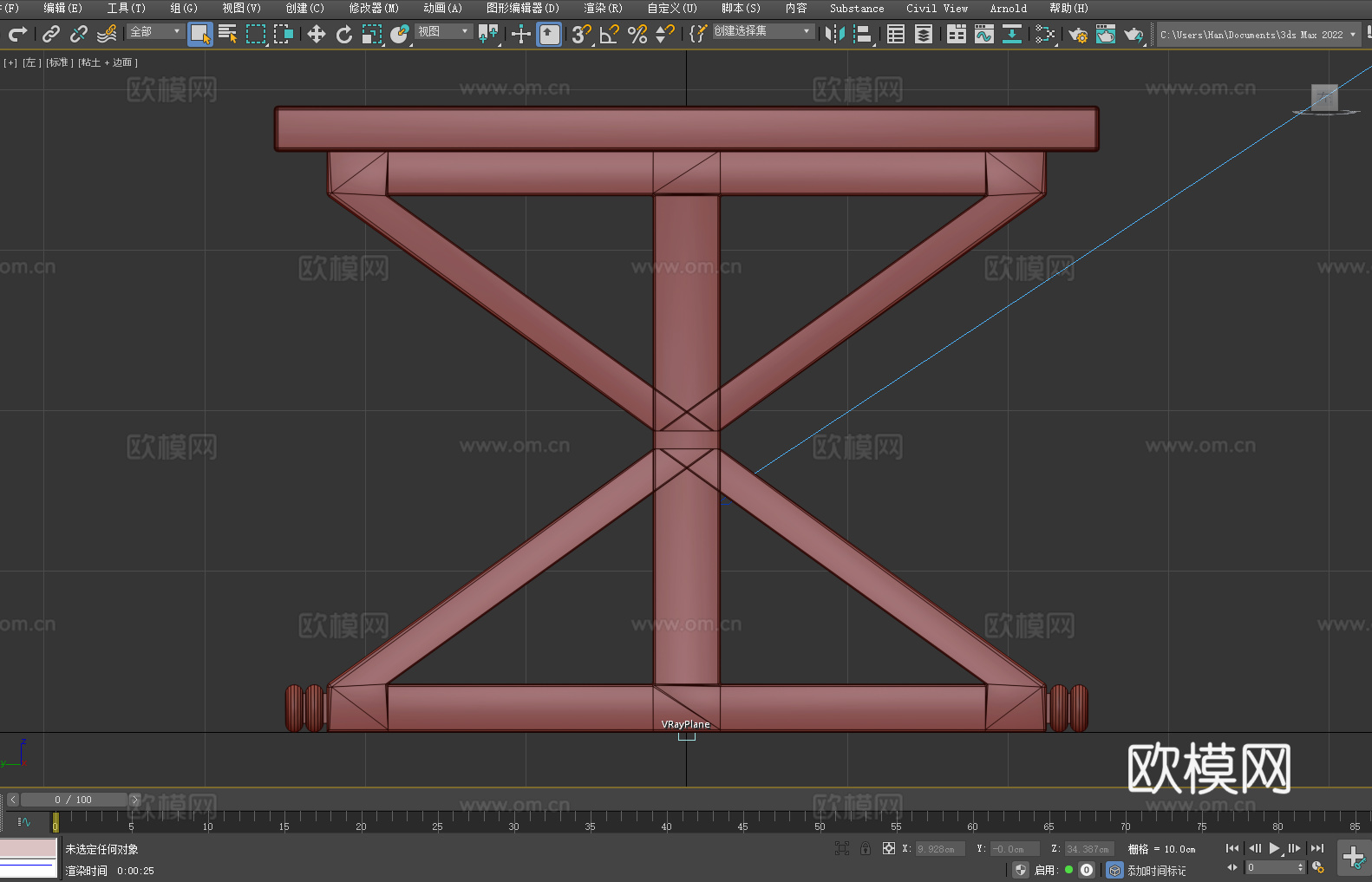Viewport: 1372px width, 882px height.
Task: Click the Align tool icon
Action: pyautogui.click(x=863, y=34)
